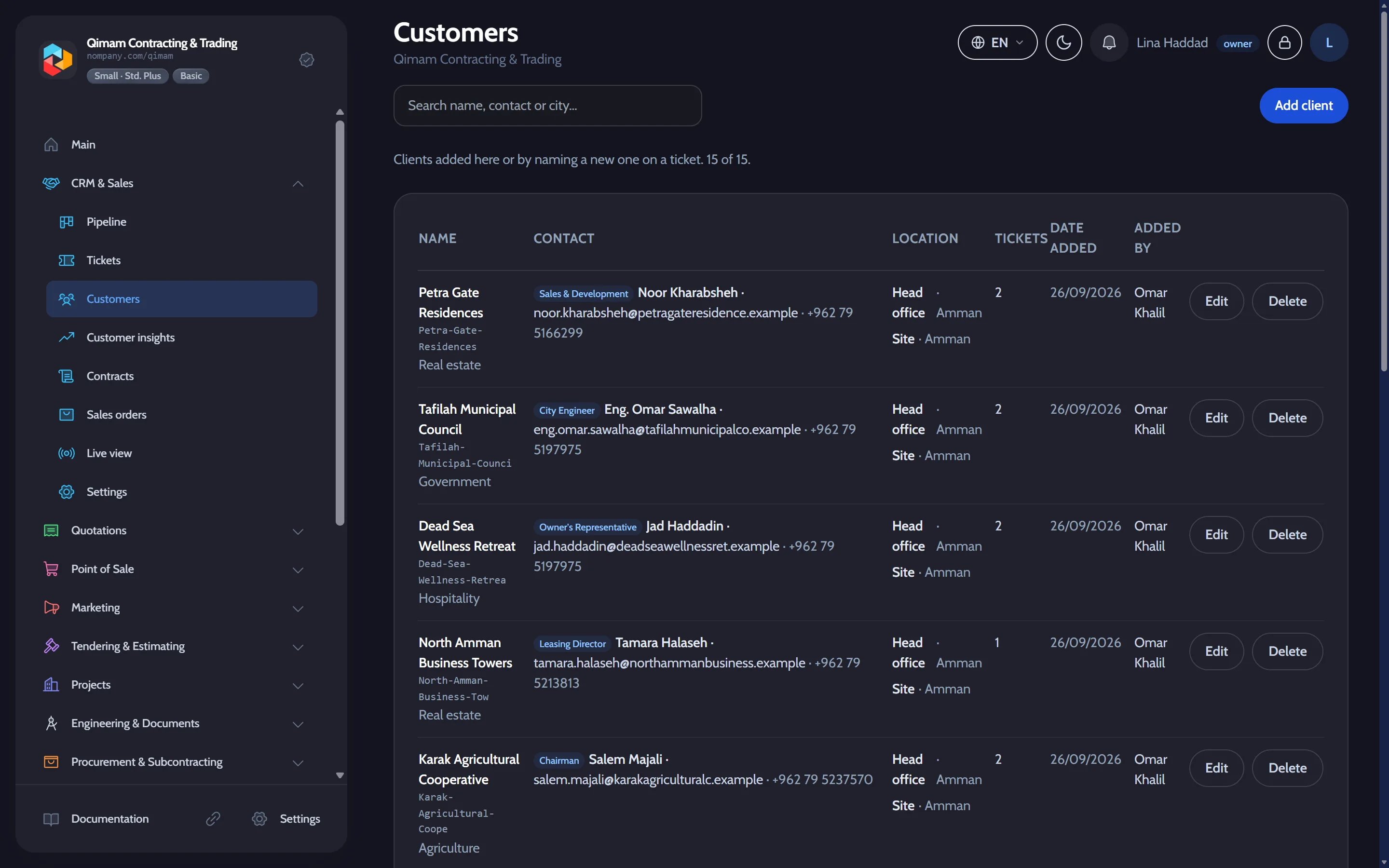Click the Add client button

(x=1304, y=106)
